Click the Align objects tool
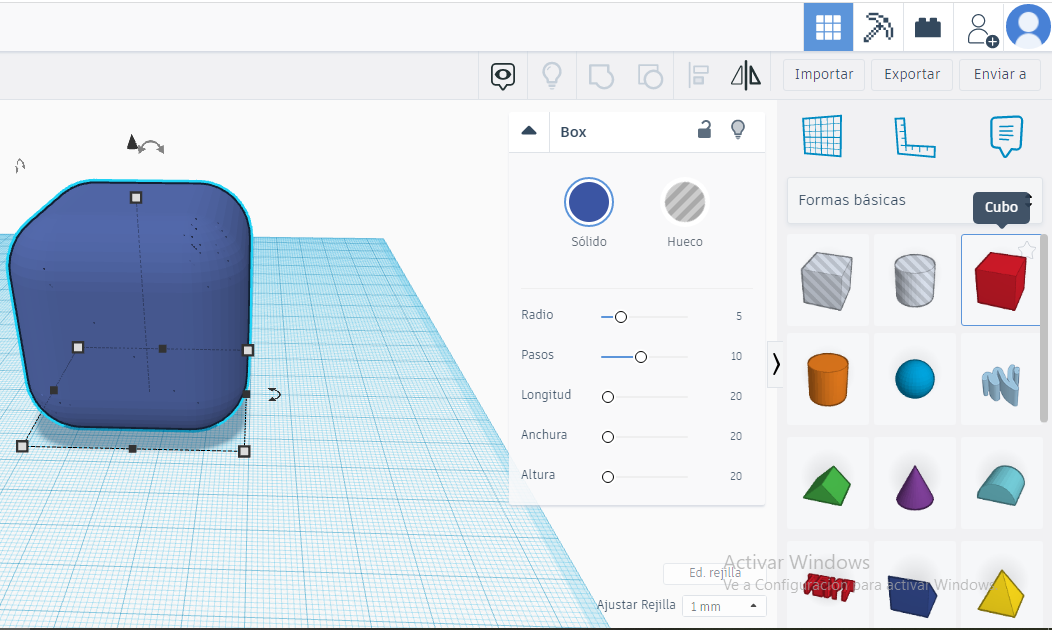The height and width of the screenshot is (630, 1052). (698, 75)
